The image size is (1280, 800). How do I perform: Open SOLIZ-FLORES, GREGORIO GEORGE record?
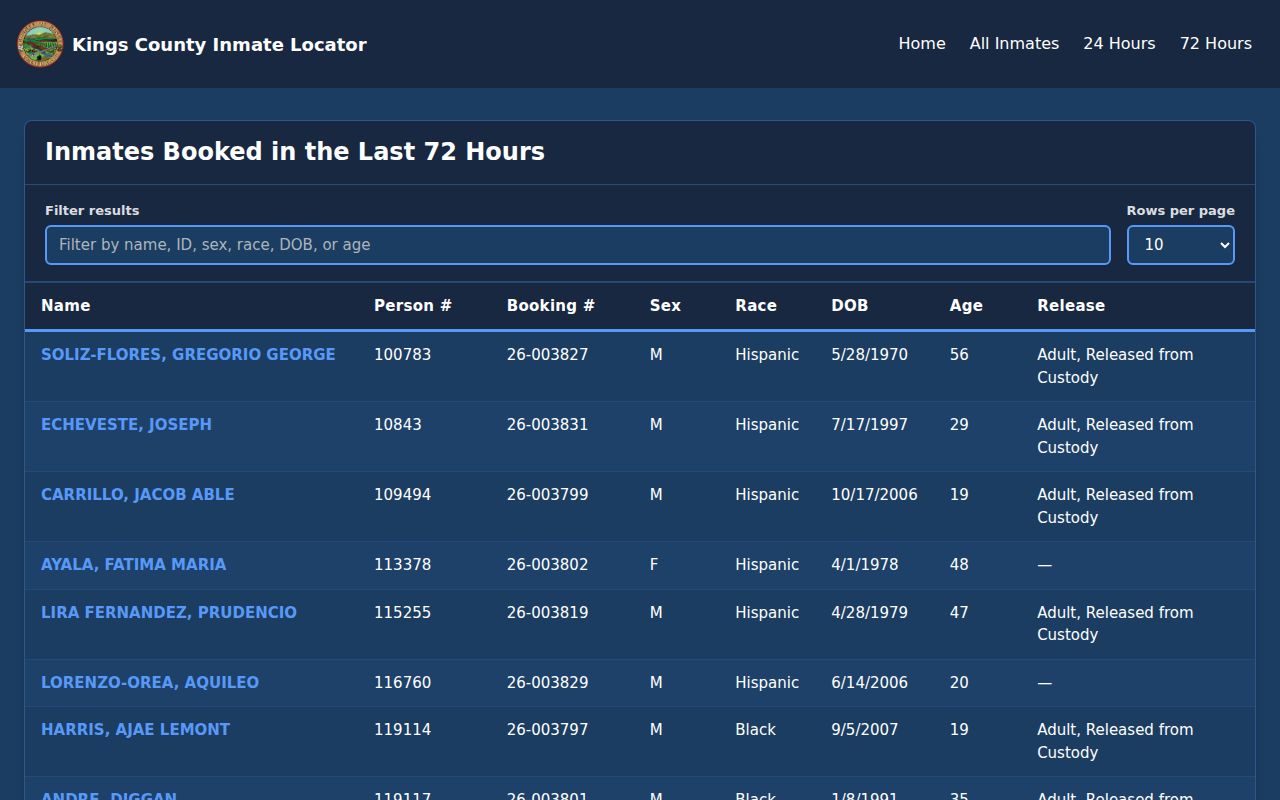point(188,354)
